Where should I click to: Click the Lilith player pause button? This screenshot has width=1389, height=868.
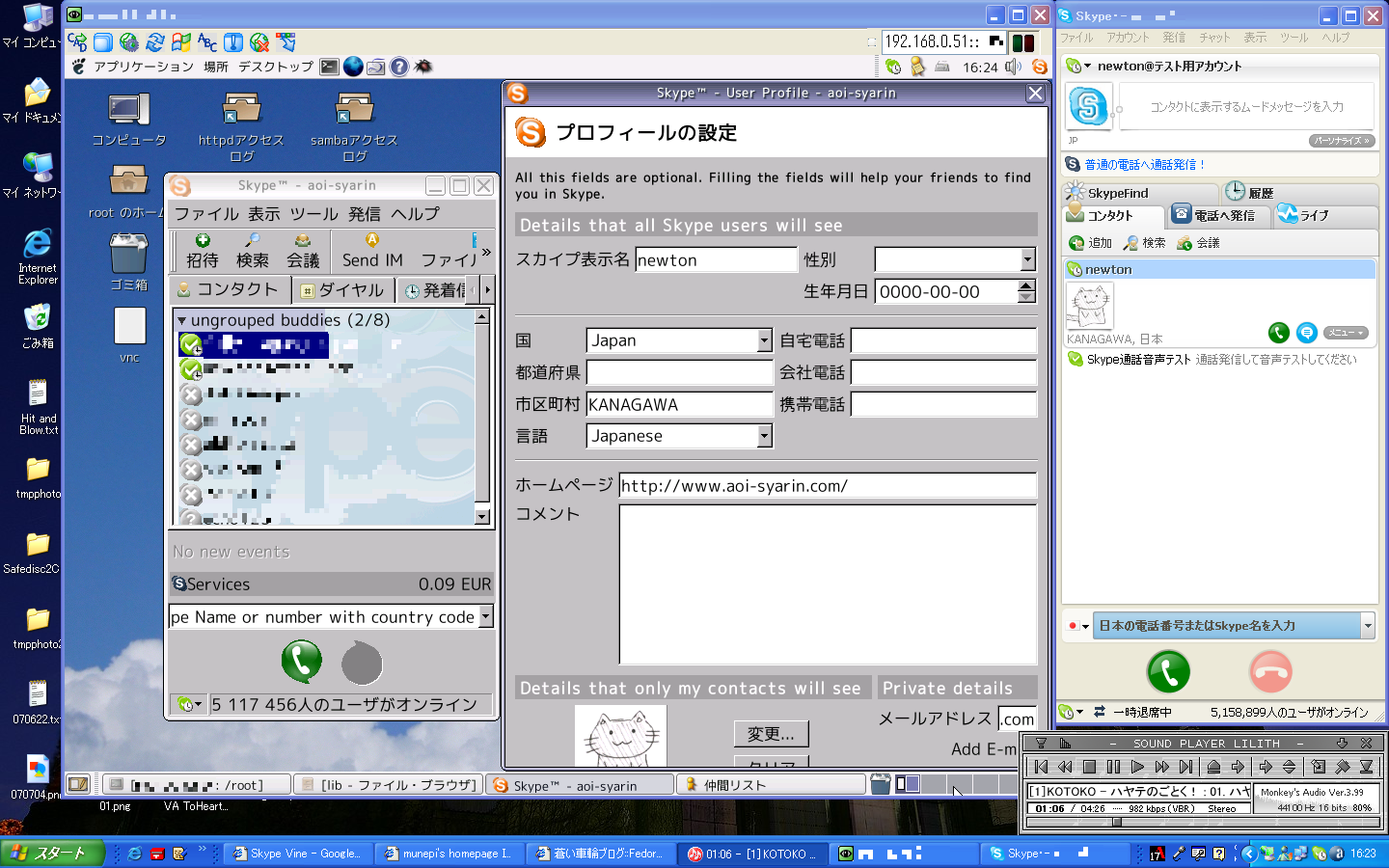point(1113,767)
